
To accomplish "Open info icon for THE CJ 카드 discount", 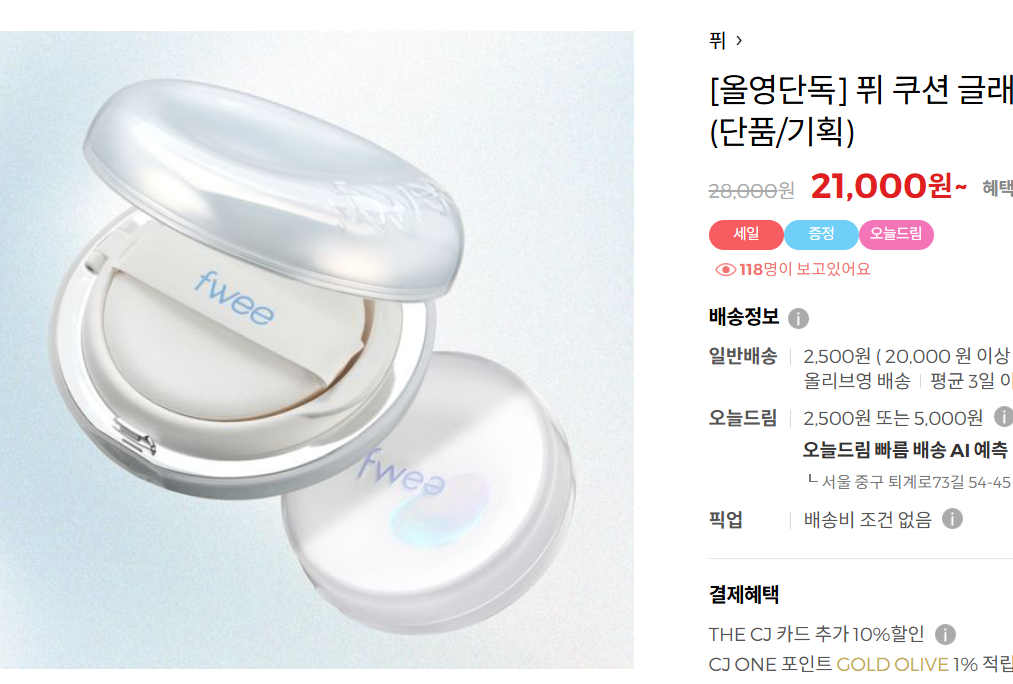I will pyautogui.click(x=945, y=634).
